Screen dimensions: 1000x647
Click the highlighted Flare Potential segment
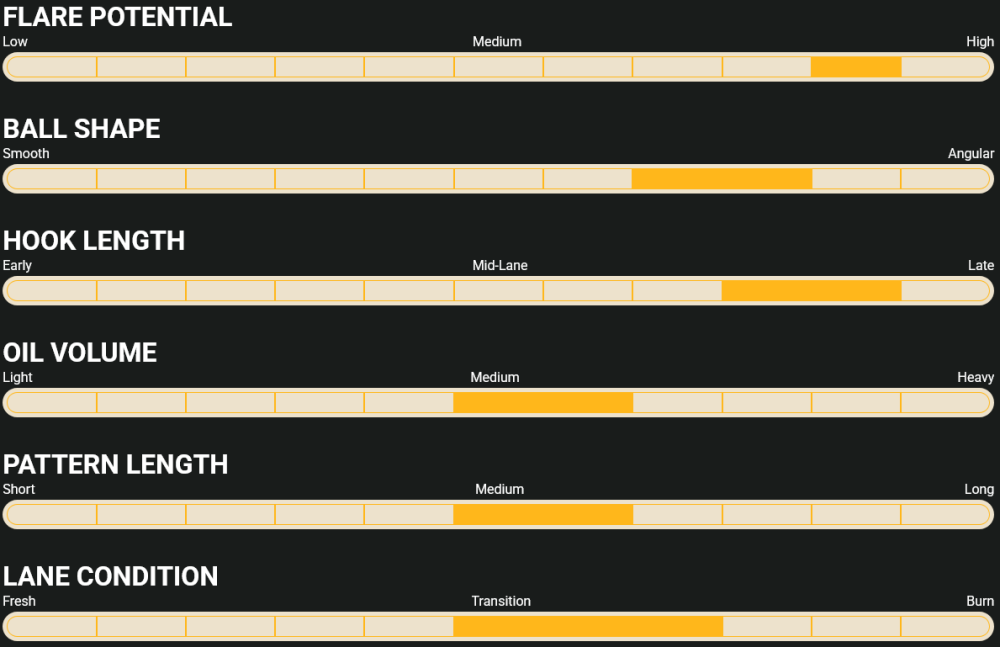(856, 67)
